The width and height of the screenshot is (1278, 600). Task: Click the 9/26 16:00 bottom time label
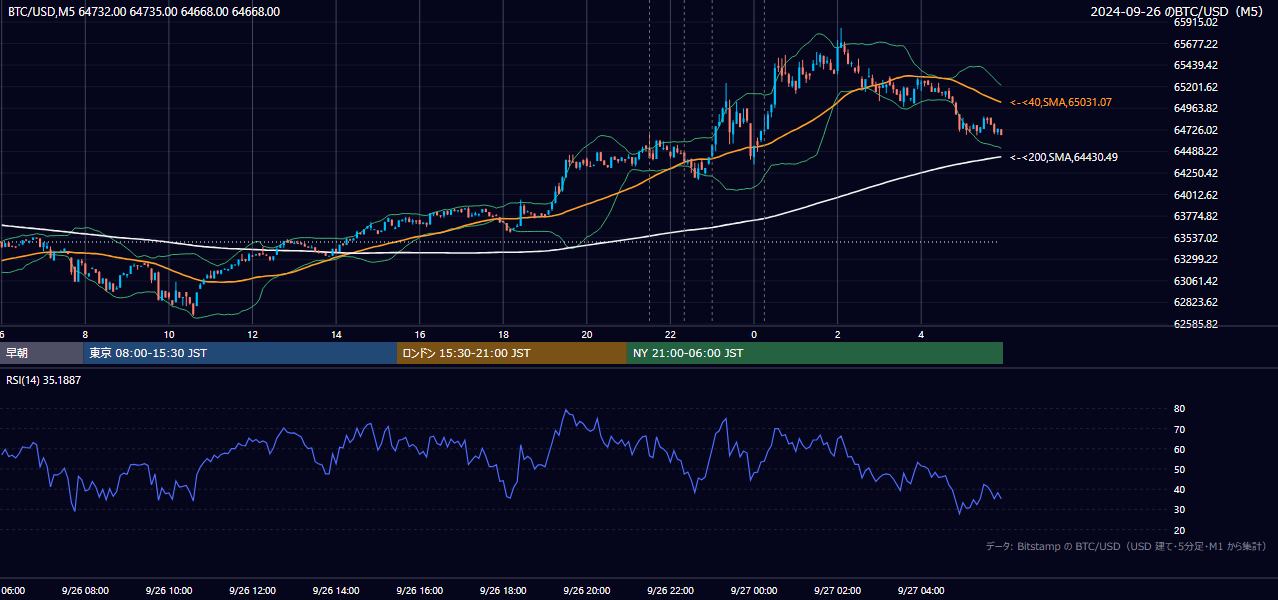point(419,591)
